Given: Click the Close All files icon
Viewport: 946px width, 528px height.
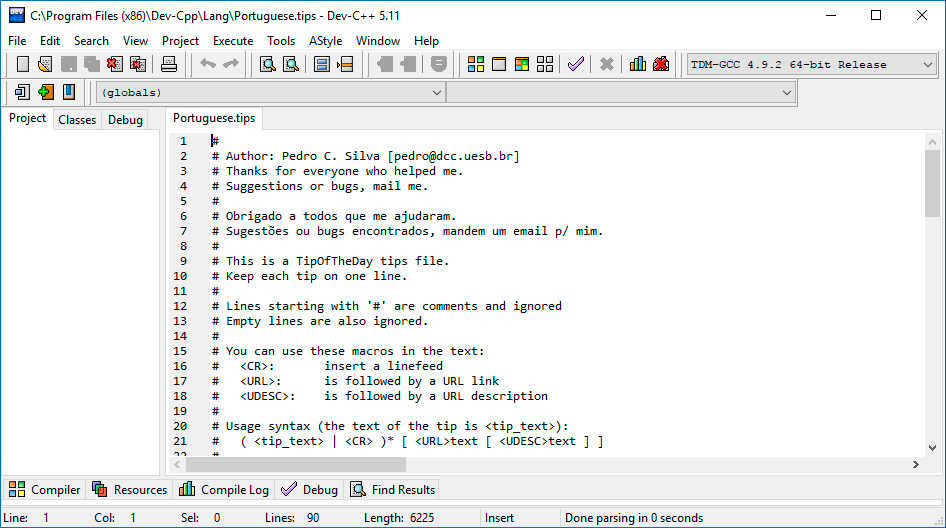Looking at the screenshot, I should (138, 64).
